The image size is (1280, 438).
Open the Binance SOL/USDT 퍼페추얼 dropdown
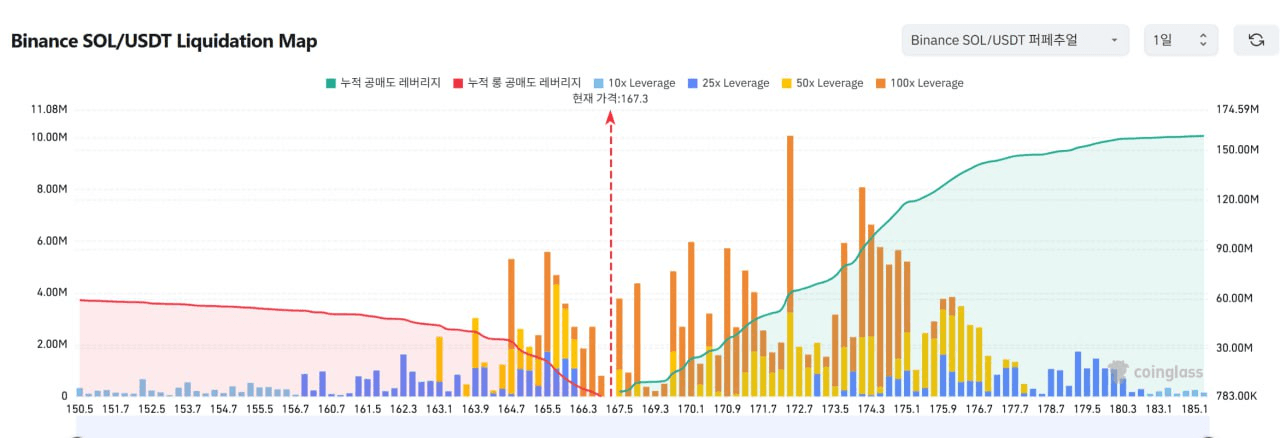(x=1015, y=40)
